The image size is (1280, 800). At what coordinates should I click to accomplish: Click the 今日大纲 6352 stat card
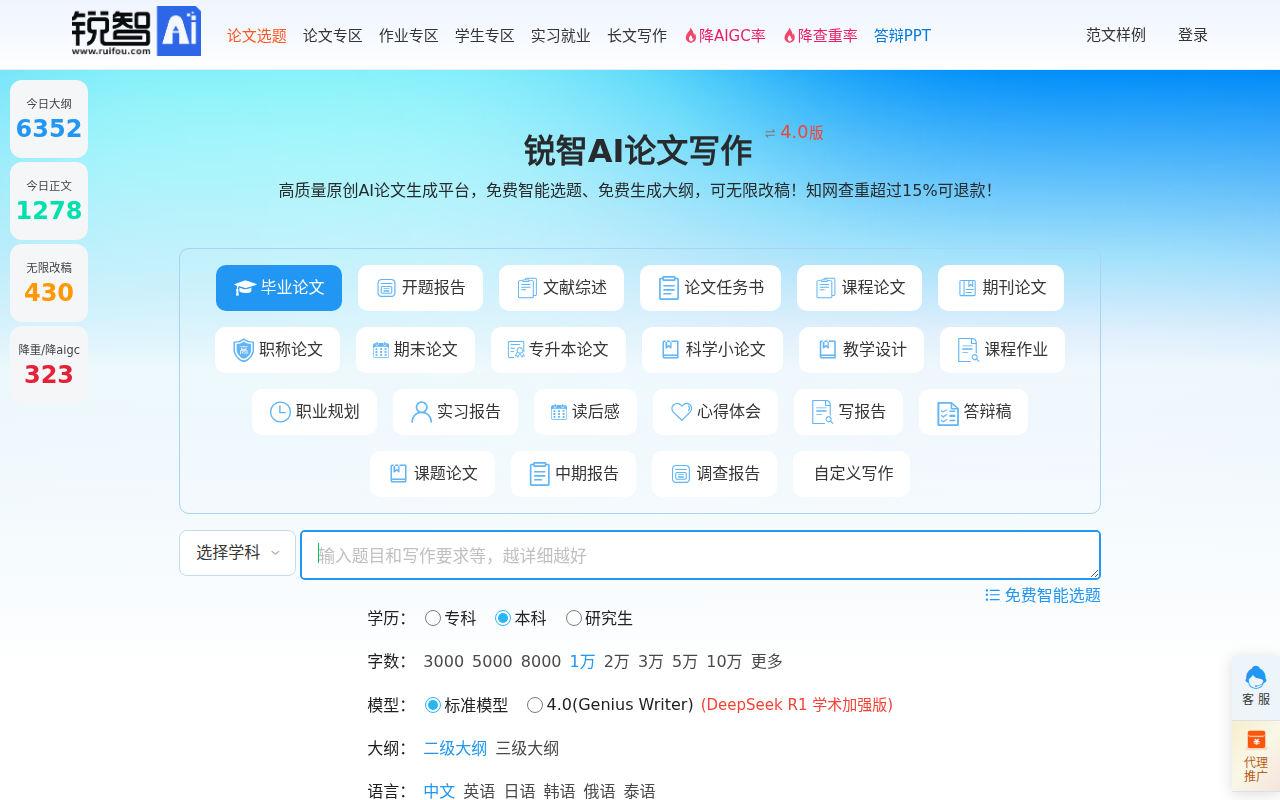tap(49, 119)
